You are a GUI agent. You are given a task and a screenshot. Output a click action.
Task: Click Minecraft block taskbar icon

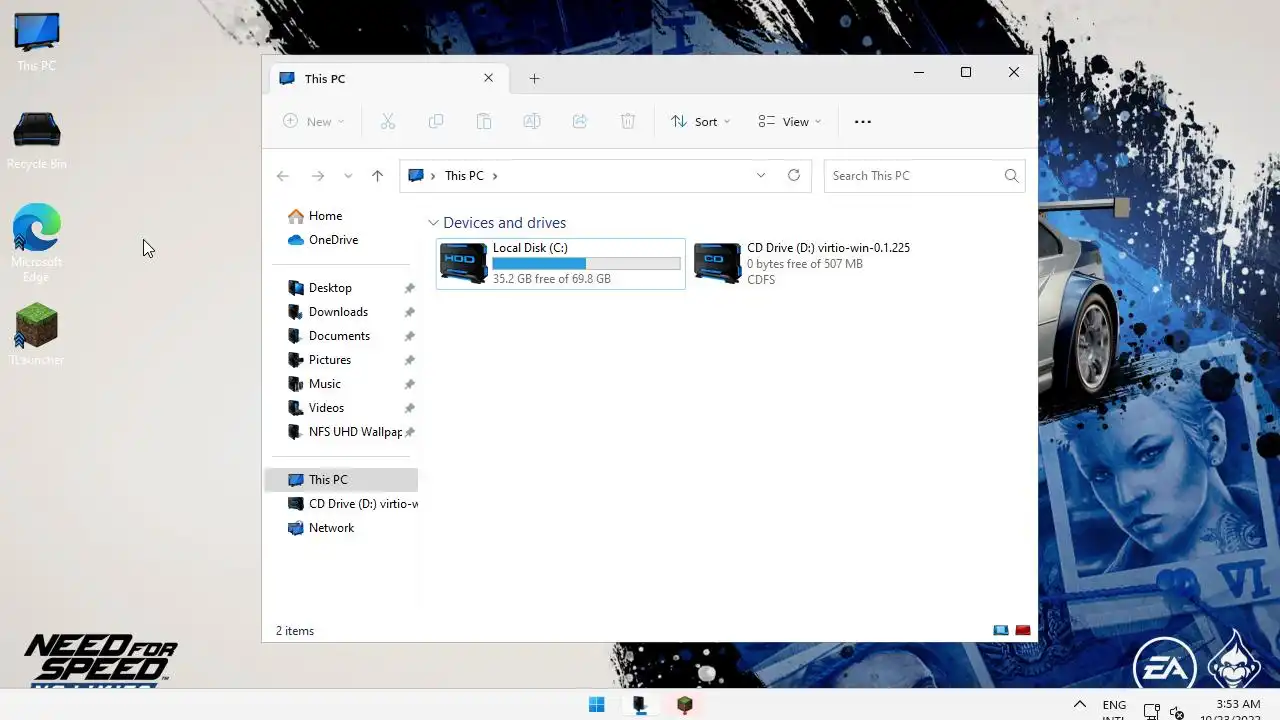point(684,705)
